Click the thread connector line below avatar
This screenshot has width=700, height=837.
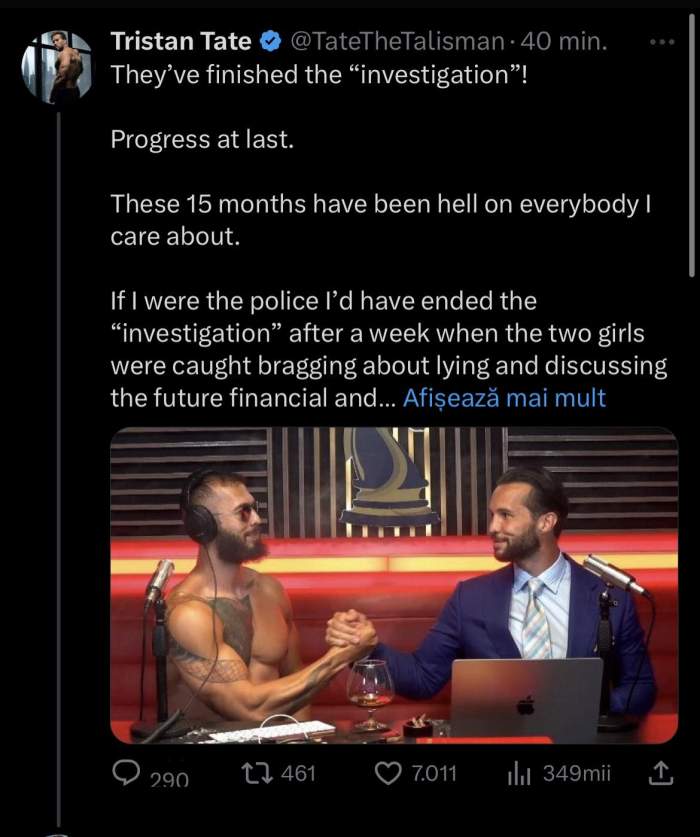click(x=59, y=470)
